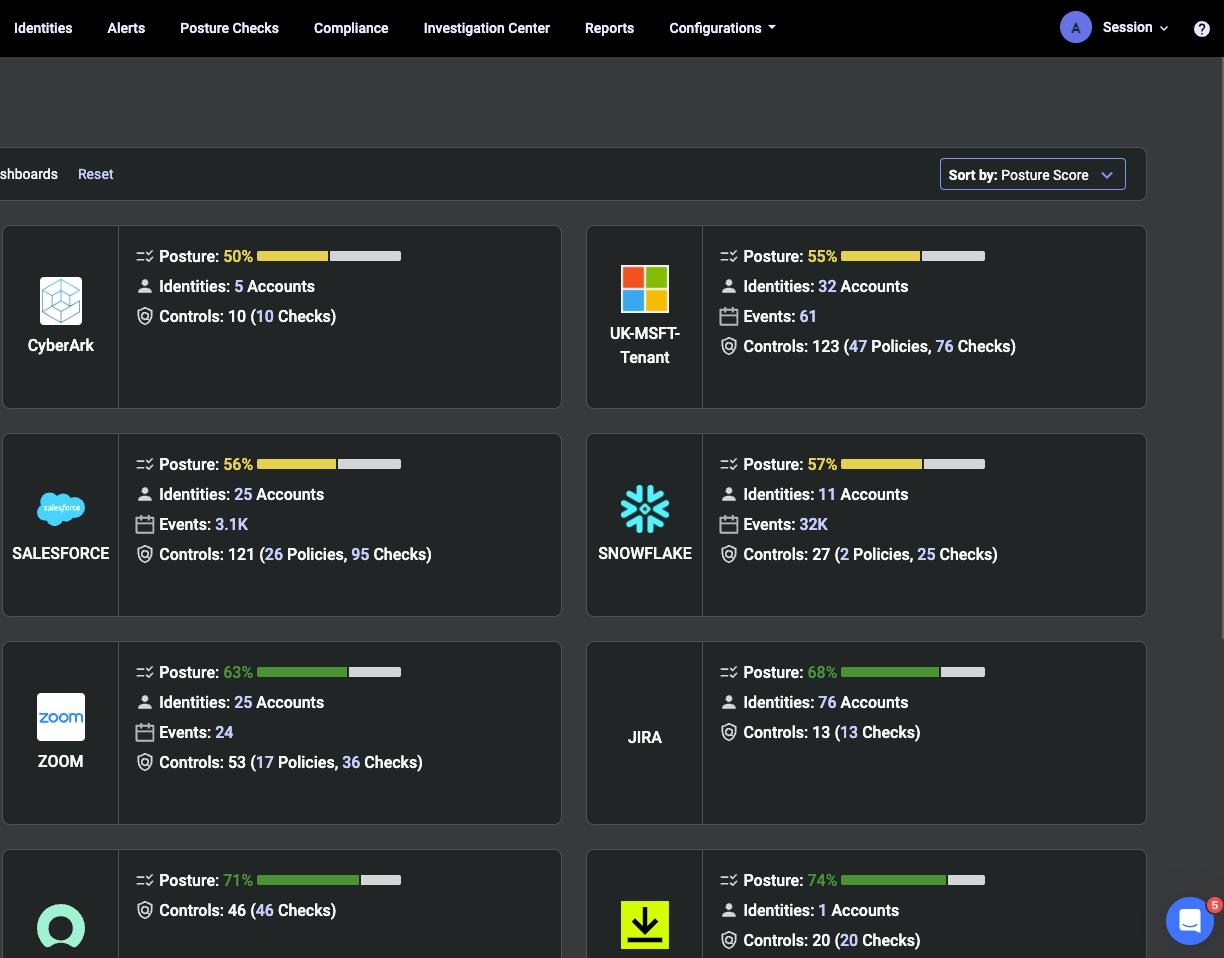Click the SALESFORCE application name label

[x=61, y=553]
